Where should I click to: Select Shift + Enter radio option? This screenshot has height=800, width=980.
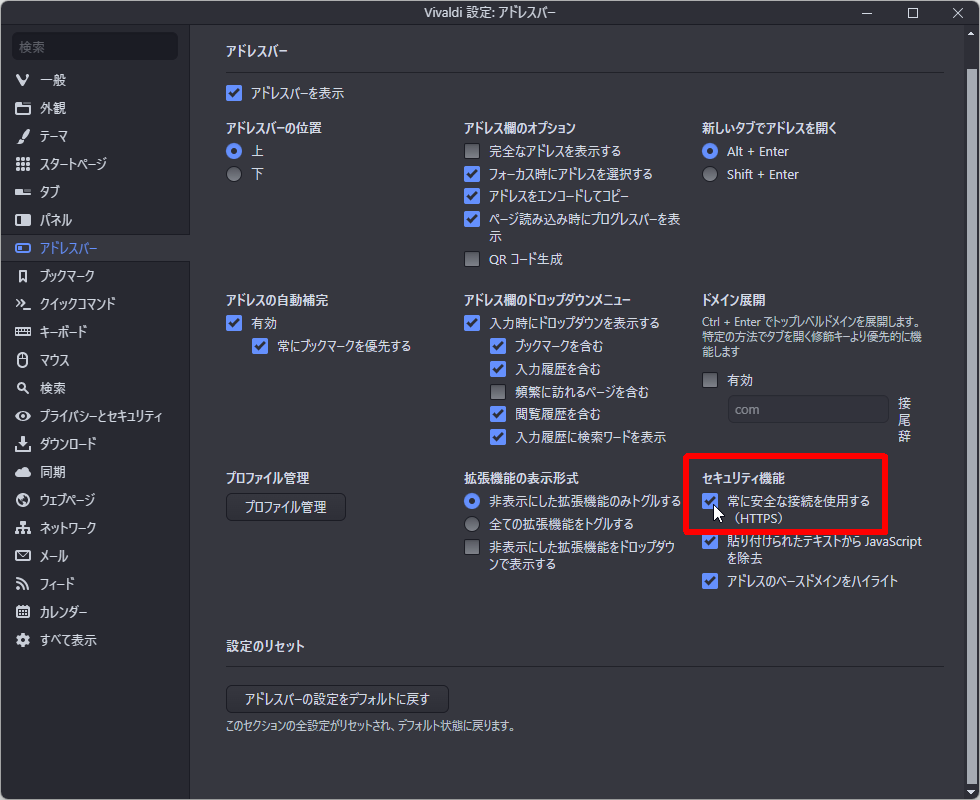(709, 173)
